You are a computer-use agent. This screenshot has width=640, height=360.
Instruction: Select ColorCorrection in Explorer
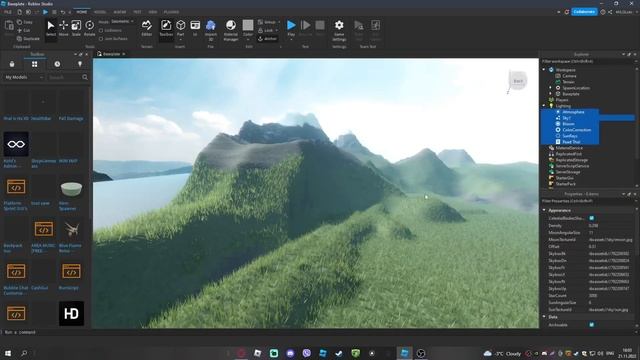pyautogui.click(x=576, y=130)
